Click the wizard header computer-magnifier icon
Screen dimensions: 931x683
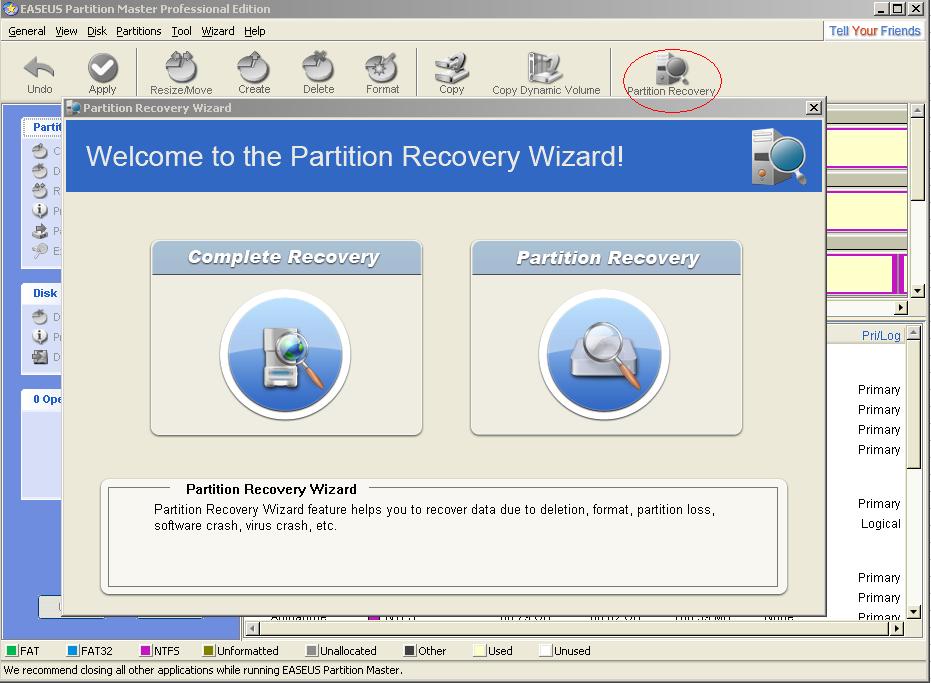pyautogui.click(x=778, y=156)
